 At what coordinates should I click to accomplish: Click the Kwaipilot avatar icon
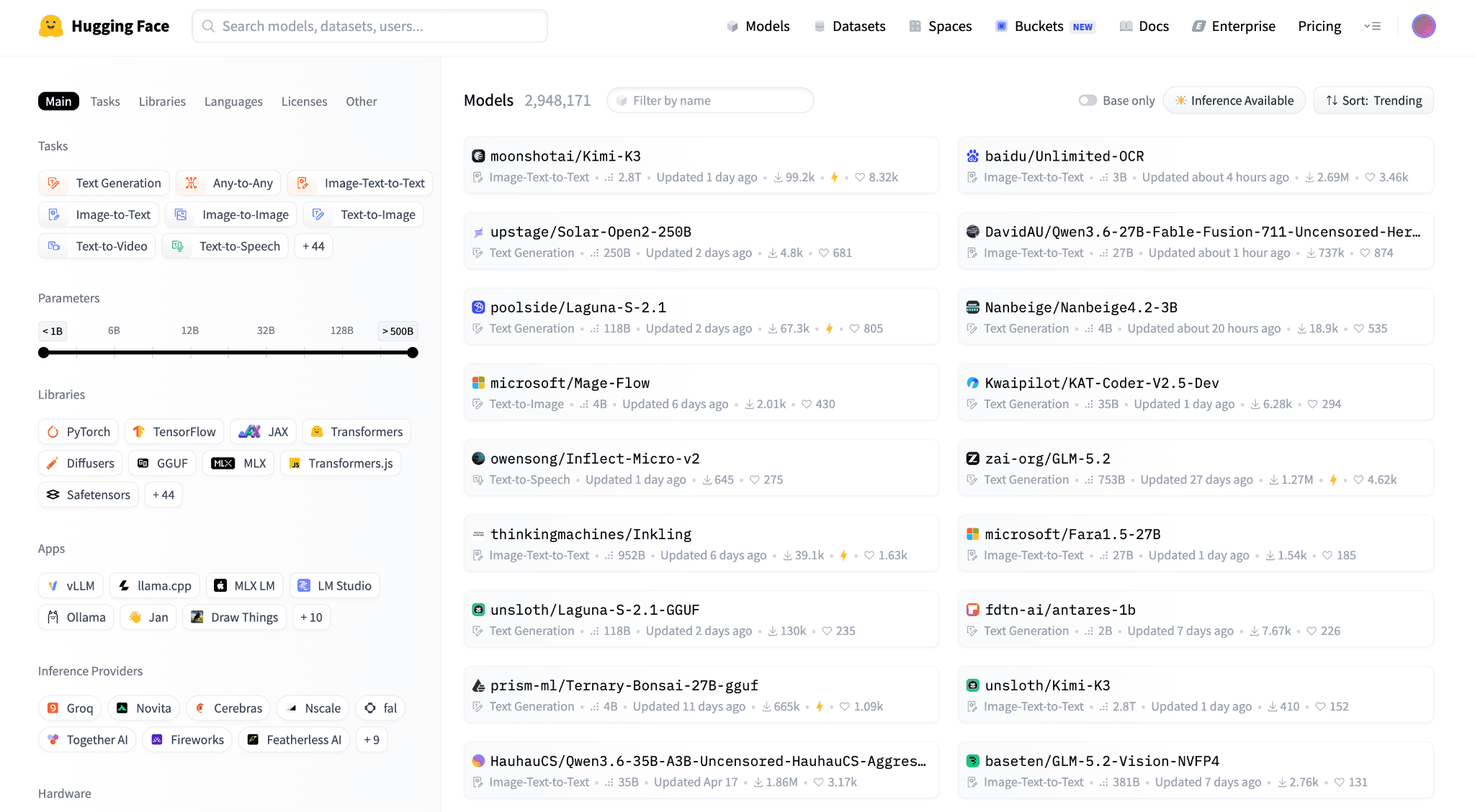pos(973,383)
